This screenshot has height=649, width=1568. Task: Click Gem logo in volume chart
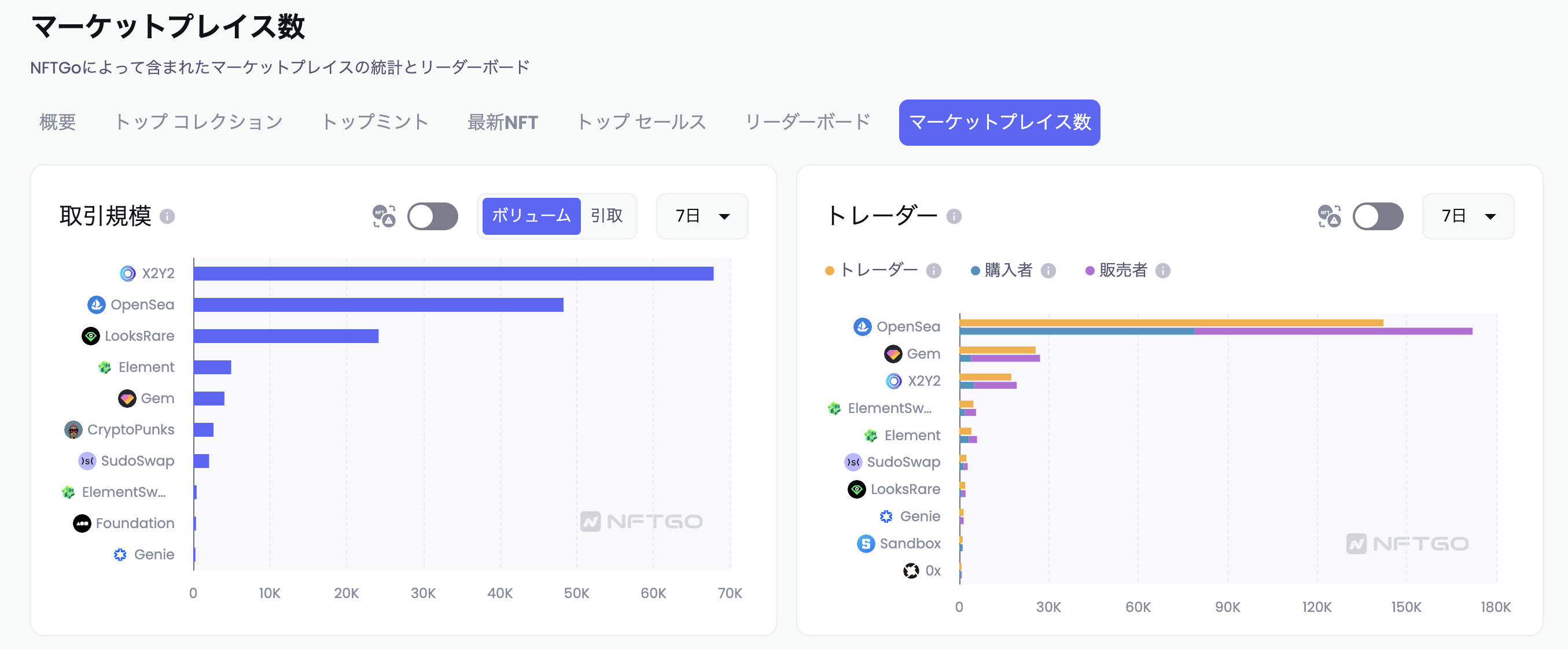(127, 399)
